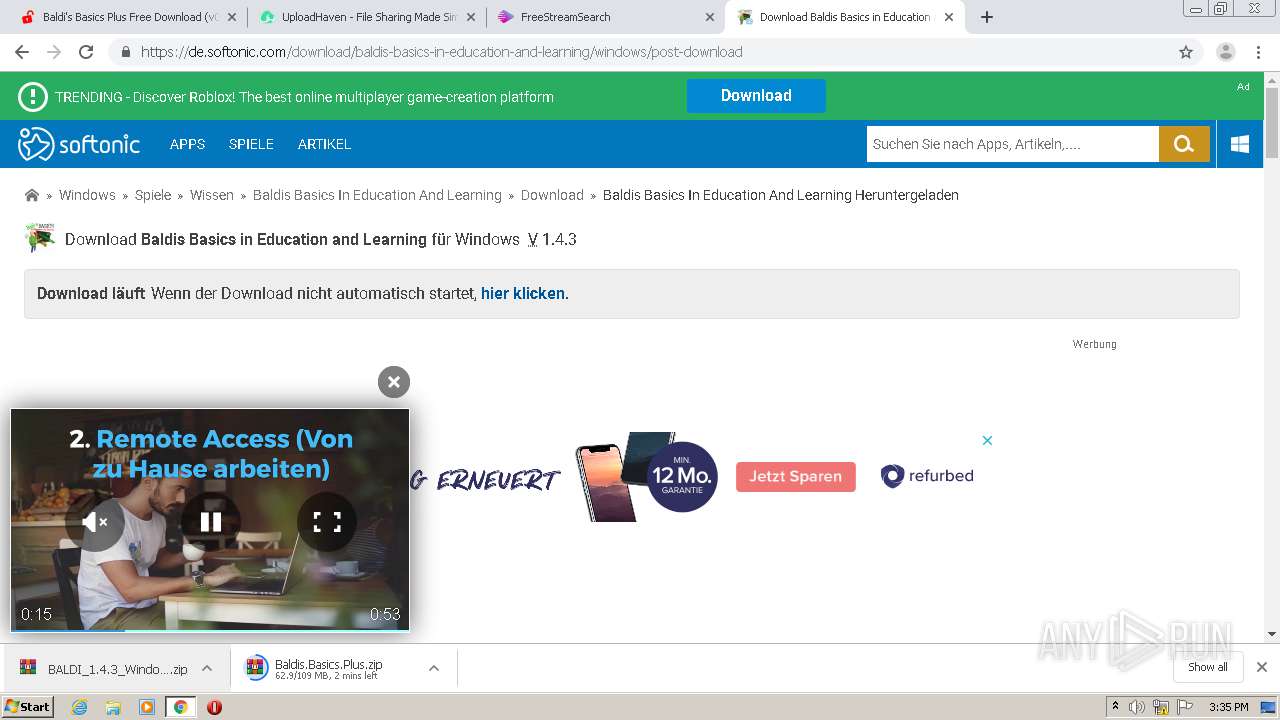Open the system tray volume icon
Screen dimensions: 1280x720
pos(1137,707)
